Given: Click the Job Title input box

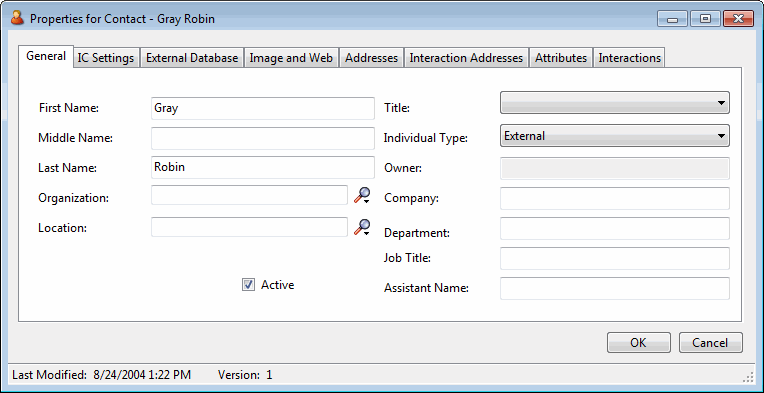Looking at the screenshot, I should [x=614, y=258].
